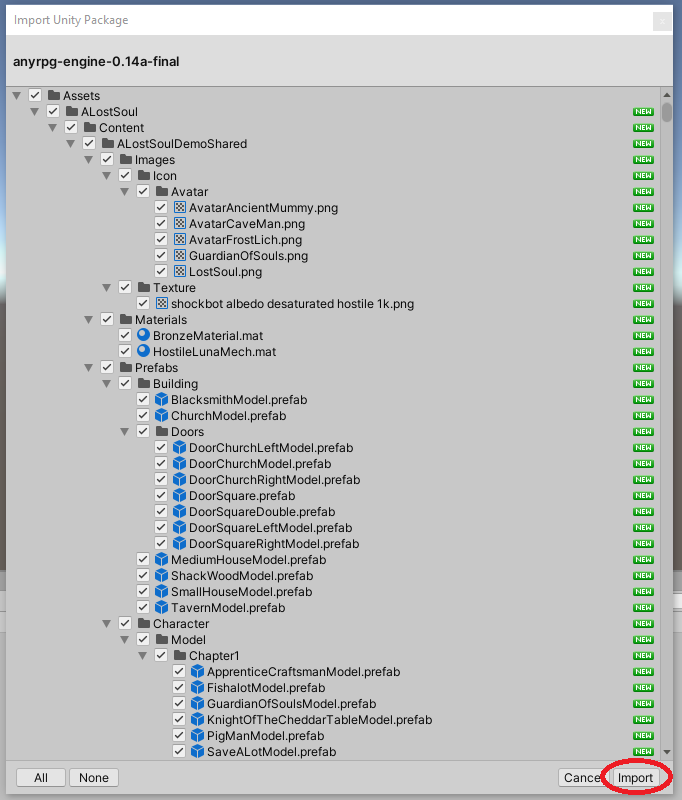This screenshot has height=800, width=682.
Task: Select the shockbot albedo desaturated hostile texture row
Action: click(x=292, y=304)
